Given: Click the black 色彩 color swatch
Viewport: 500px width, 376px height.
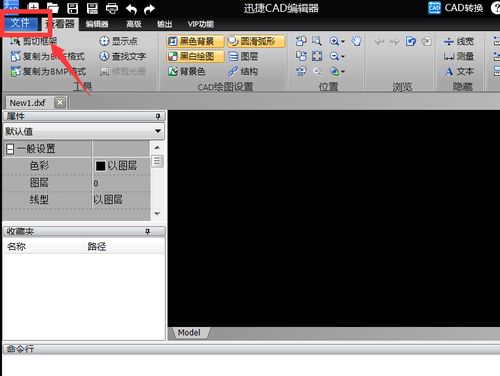Looking at the screenshot, I should pos(100,166).
